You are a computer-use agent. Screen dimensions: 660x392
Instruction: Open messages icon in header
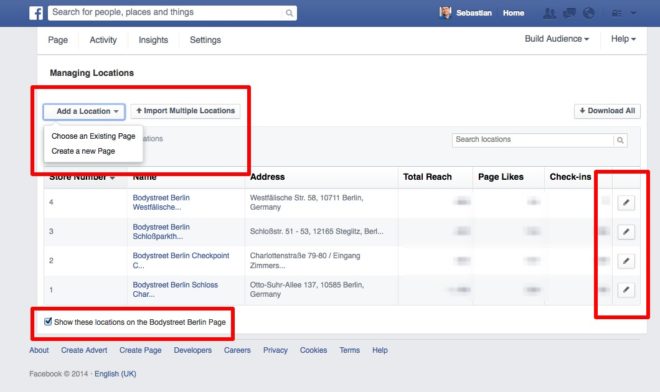coord(569,13)
